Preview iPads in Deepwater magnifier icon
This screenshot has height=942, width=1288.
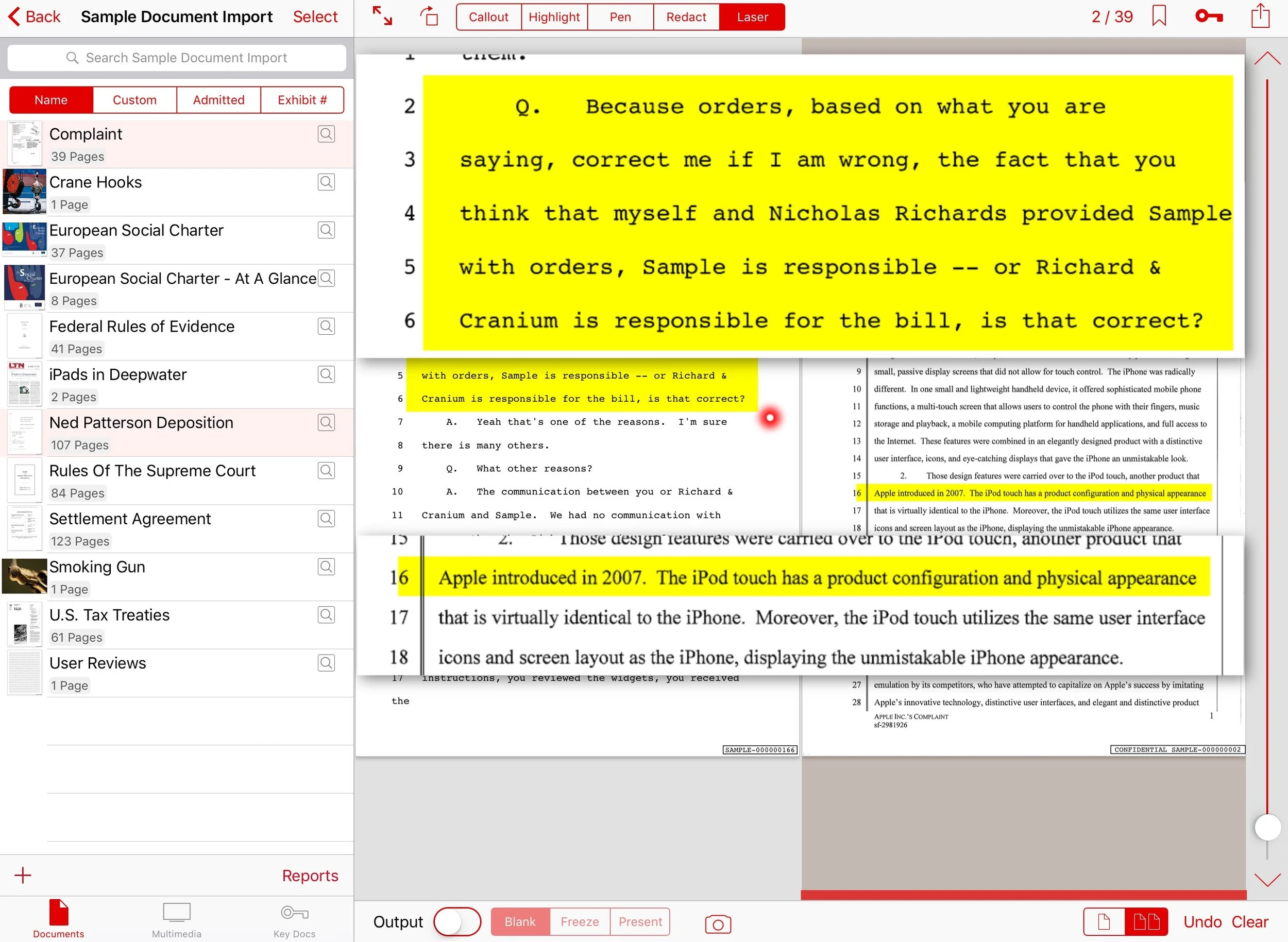tap(326, 374)
